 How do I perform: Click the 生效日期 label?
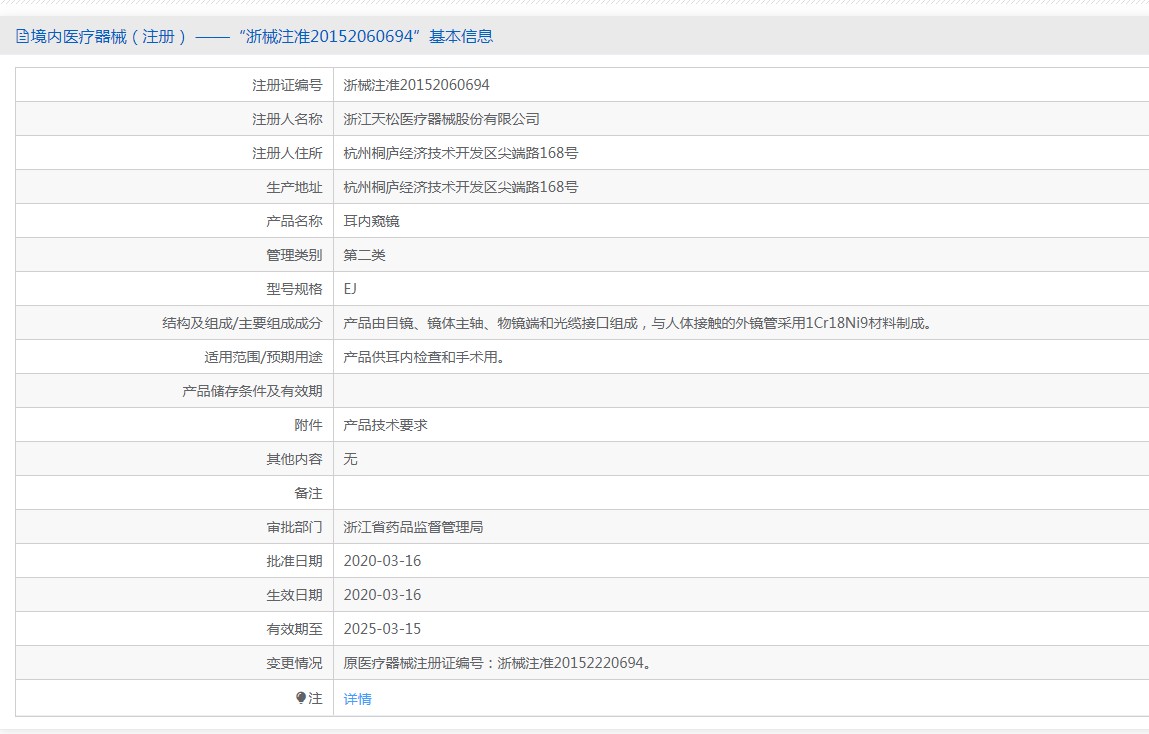coord(294,595)
